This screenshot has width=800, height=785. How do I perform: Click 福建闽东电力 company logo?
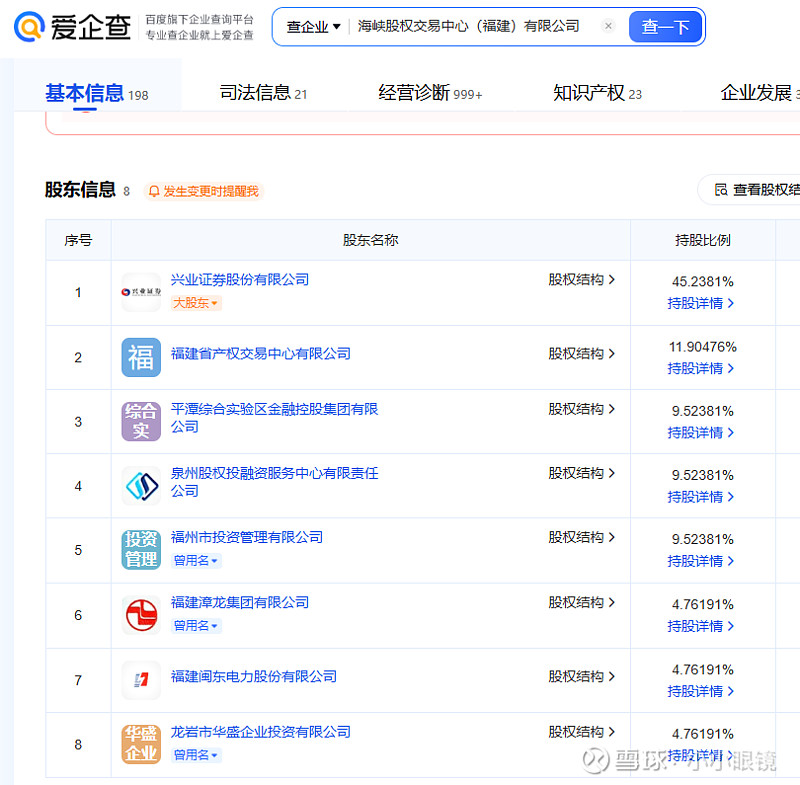point(141,680)
